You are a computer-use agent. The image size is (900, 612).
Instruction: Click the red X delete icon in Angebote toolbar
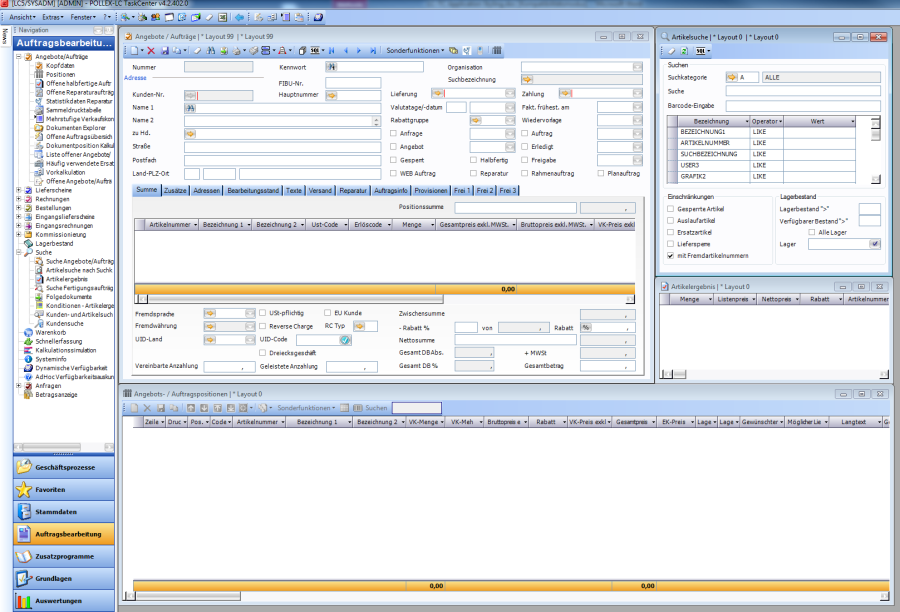tap(151, 50)
